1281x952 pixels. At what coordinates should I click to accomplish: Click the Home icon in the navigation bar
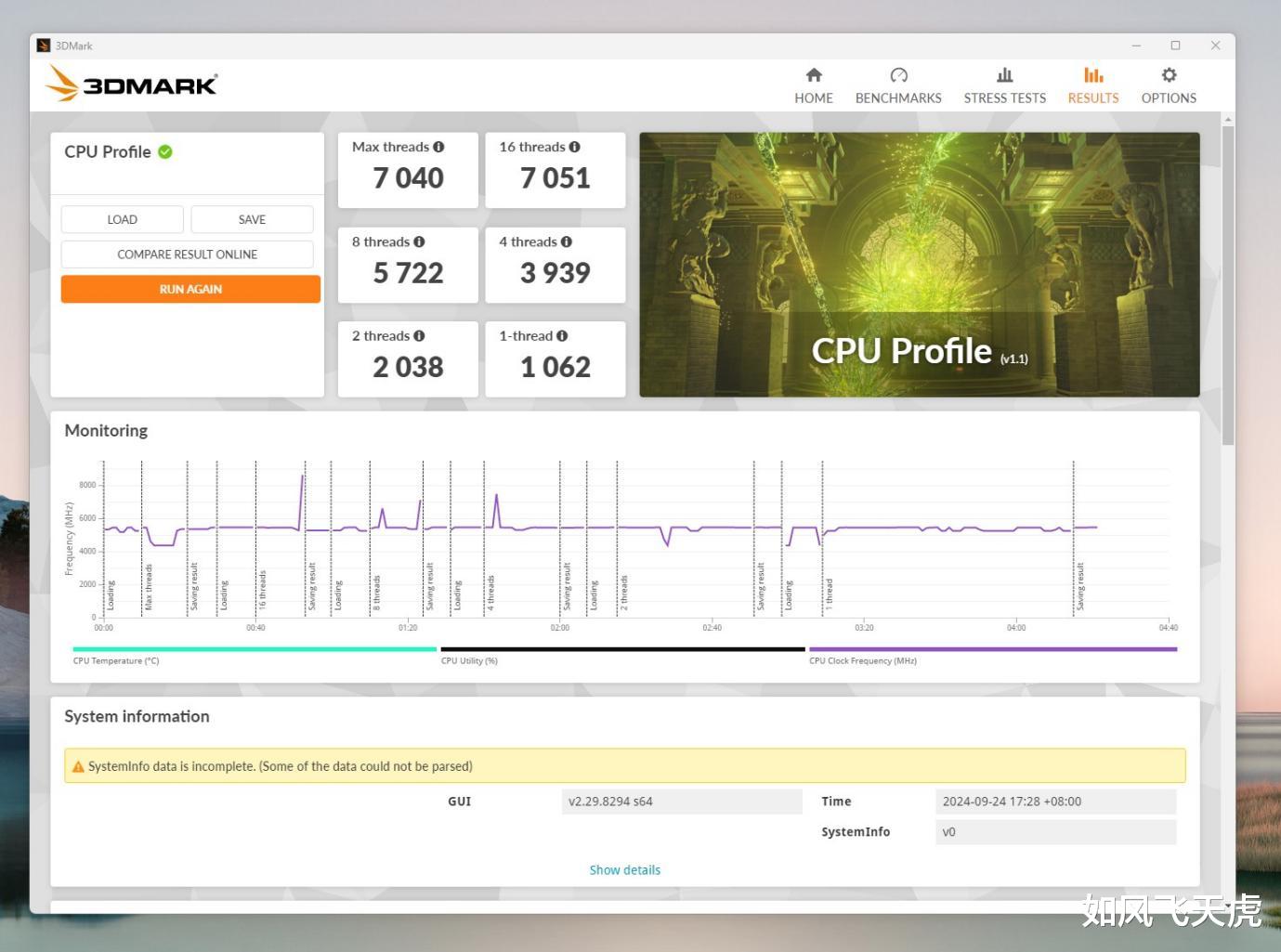tap(813, 75)
